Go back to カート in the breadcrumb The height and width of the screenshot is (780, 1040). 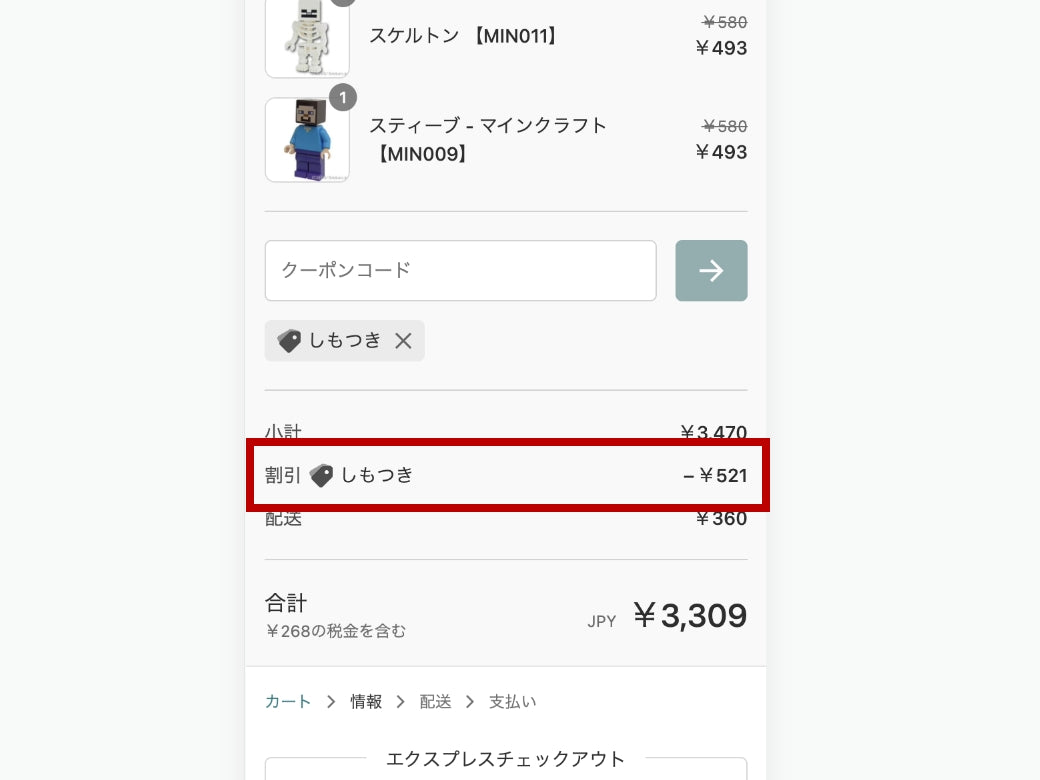pos(288,702)
